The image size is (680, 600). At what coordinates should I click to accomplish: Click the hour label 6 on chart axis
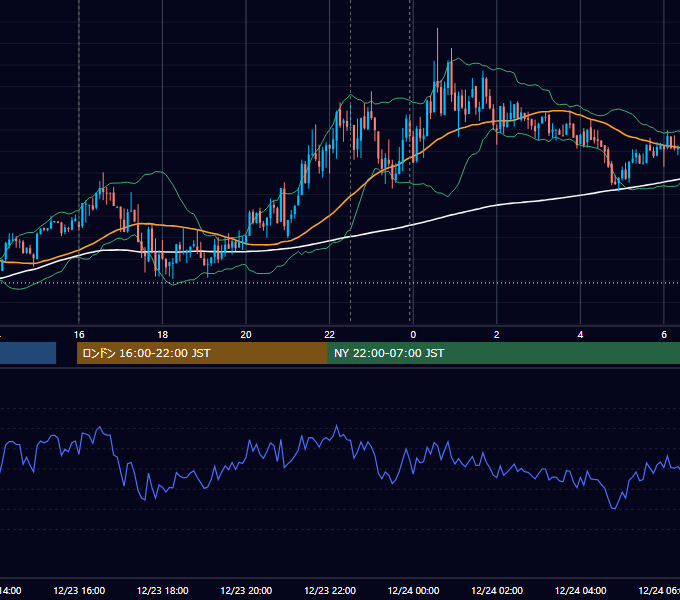click(x=664, y=335)
